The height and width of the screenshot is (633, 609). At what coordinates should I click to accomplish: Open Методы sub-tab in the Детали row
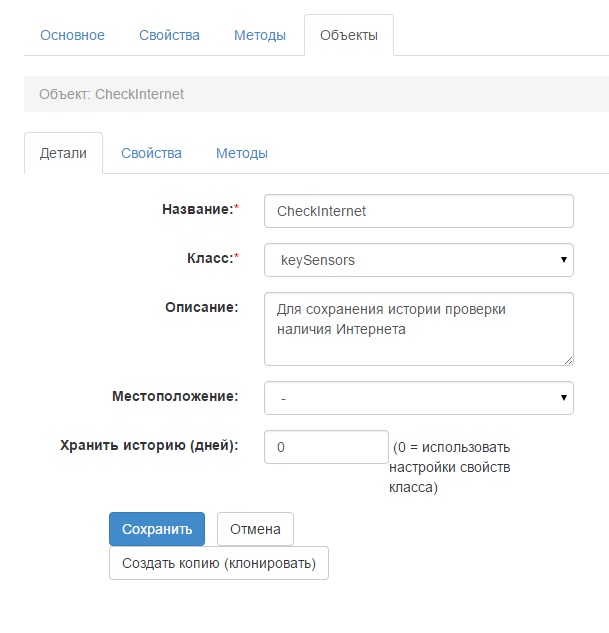click(241, 153)
